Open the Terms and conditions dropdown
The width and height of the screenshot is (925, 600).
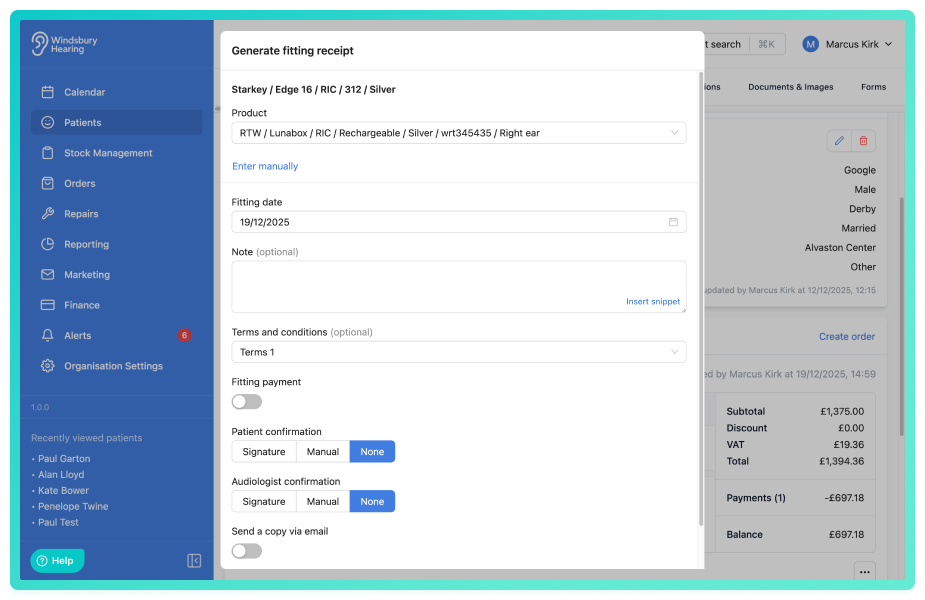pyautogui.click(x=458, y=352)
